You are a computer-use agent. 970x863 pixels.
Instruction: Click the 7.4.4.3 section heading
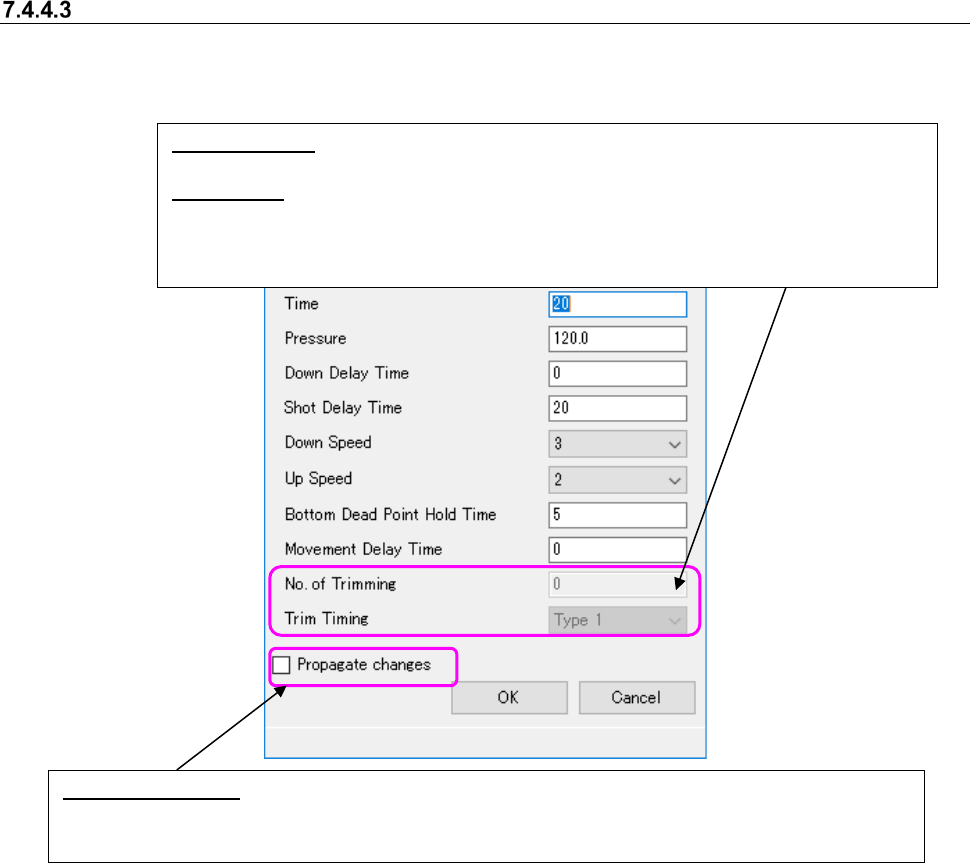click(36, 11)
